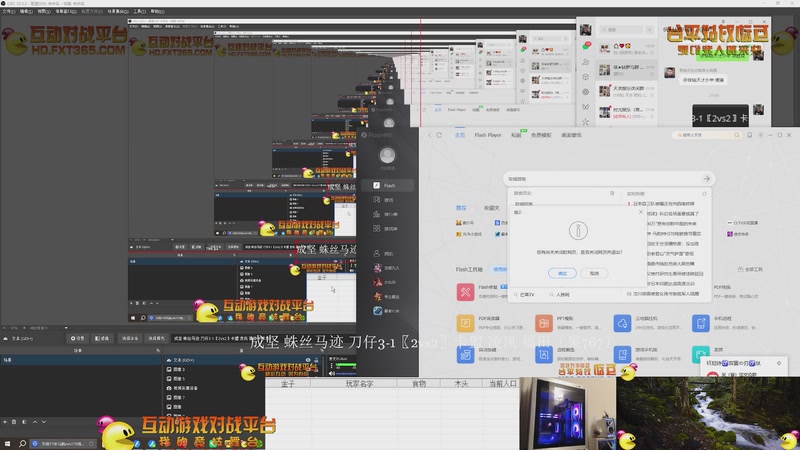Image resolution: width=800 pixels, height=450 pixels.
Task: Select the 图像 5 source
Action: [x=179, y=379]
